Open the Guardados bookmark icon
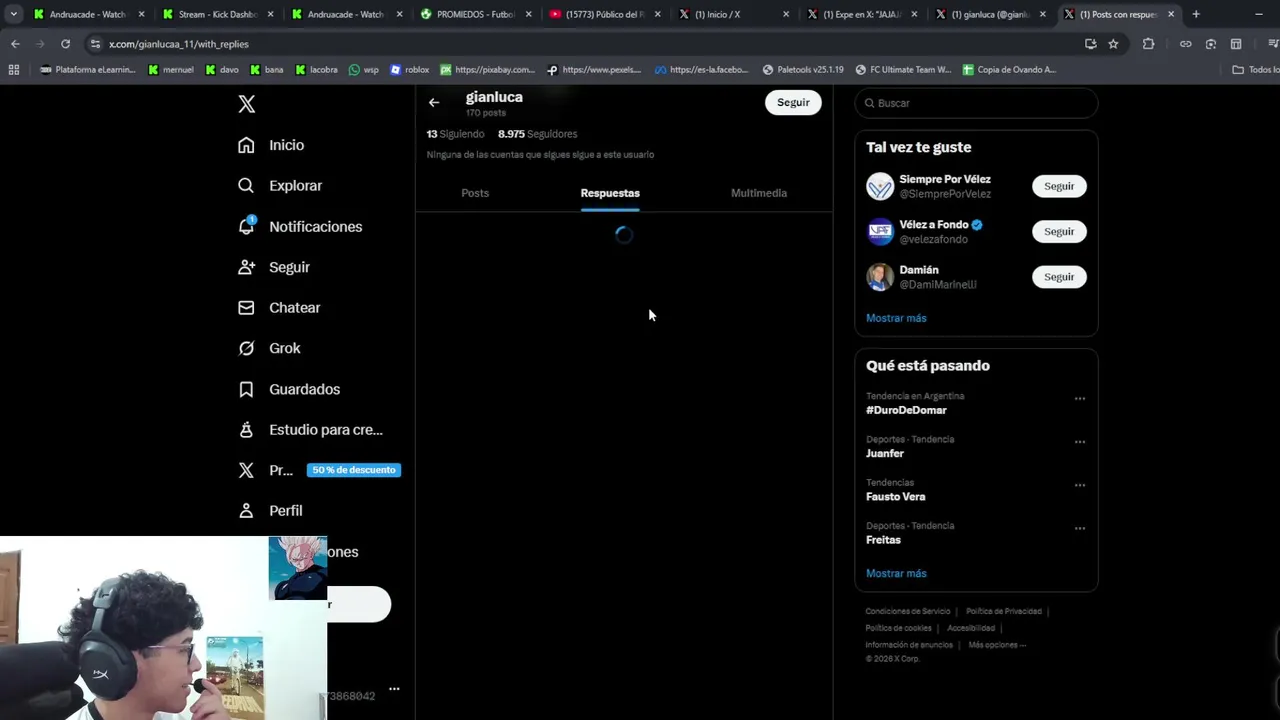 (246, 389)
